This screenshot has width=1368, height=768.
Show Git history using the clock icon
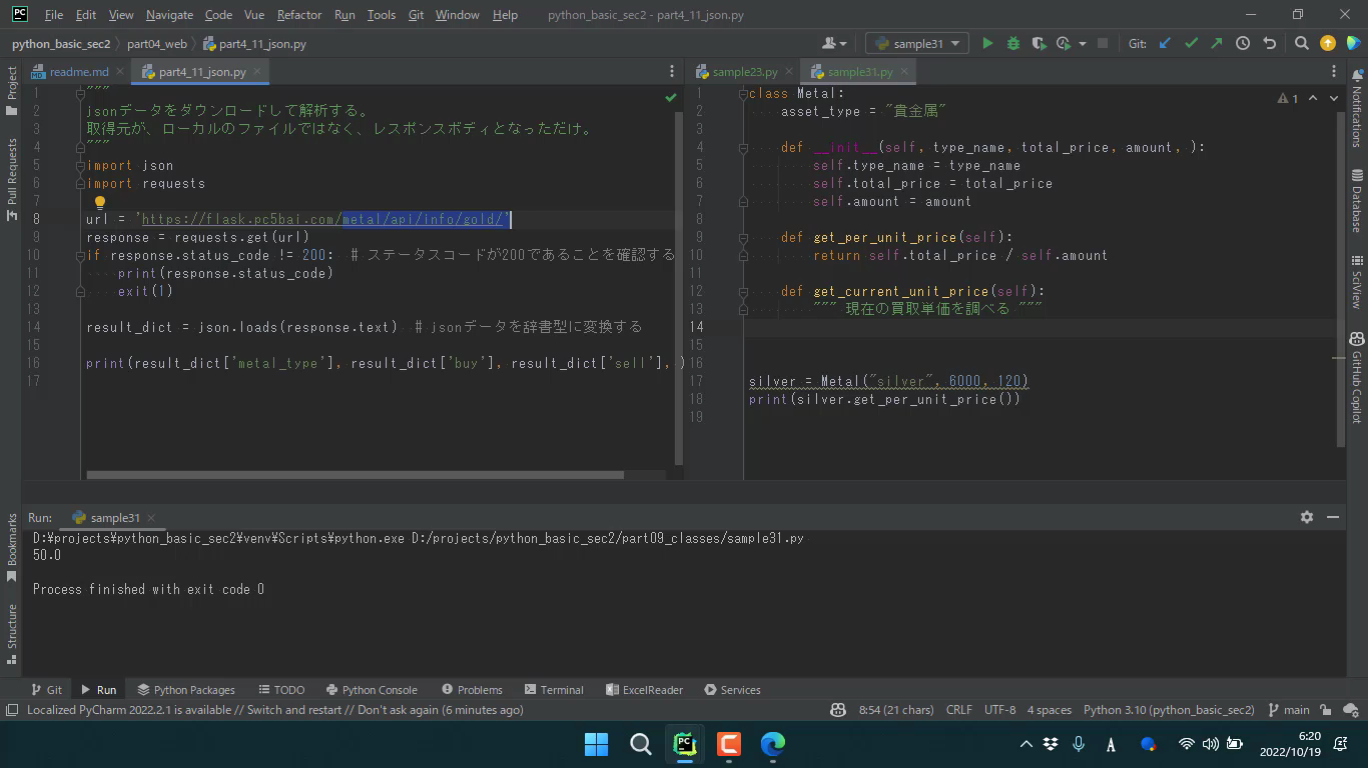click(x=1243, y=43)
